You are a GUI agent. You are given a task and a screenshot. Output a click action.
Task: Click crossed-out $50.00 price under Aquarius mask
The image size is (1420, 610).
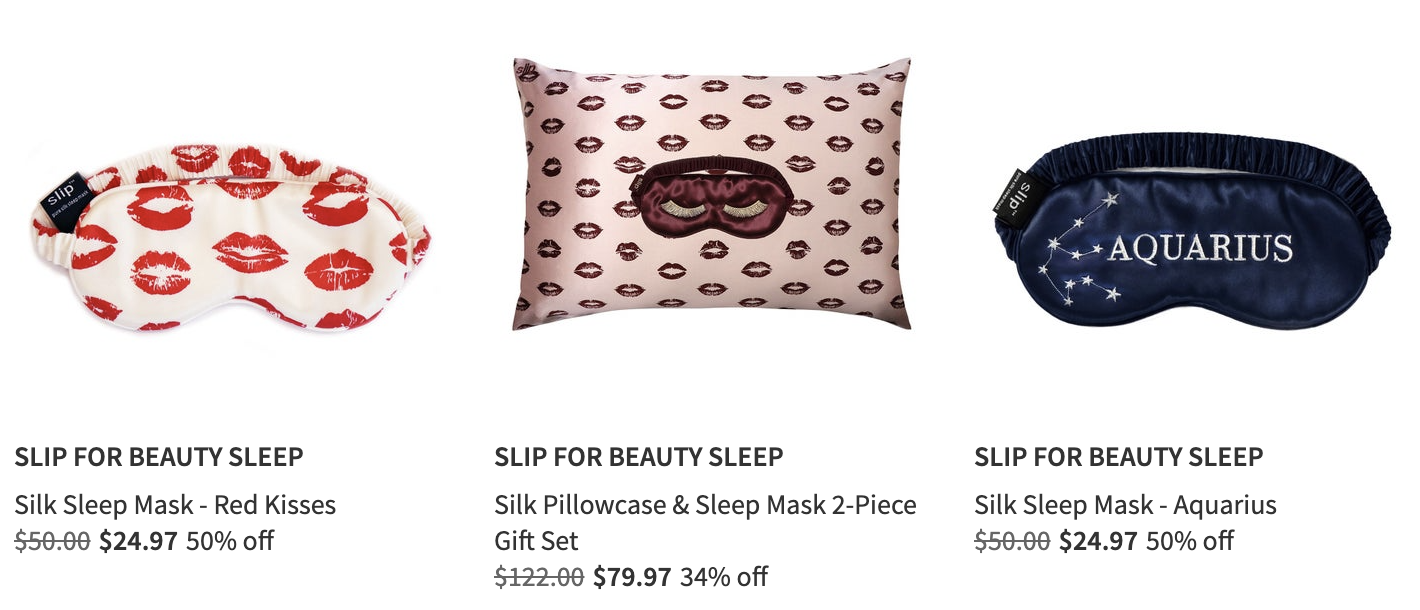click(x=1012, y=541)
